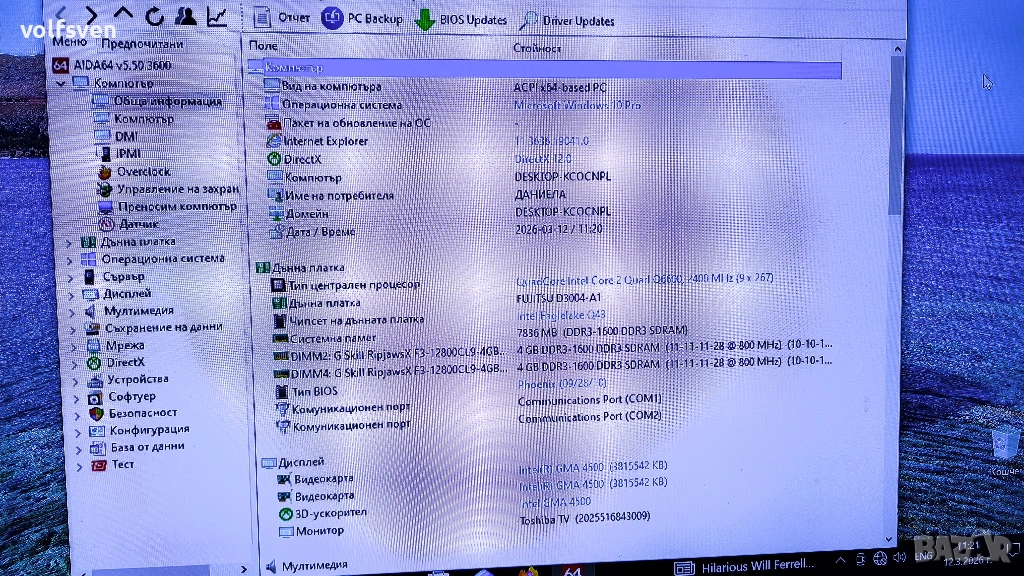Select Overclock in the tree
This screenshot has height=576, width=1024.
point(143,171)
